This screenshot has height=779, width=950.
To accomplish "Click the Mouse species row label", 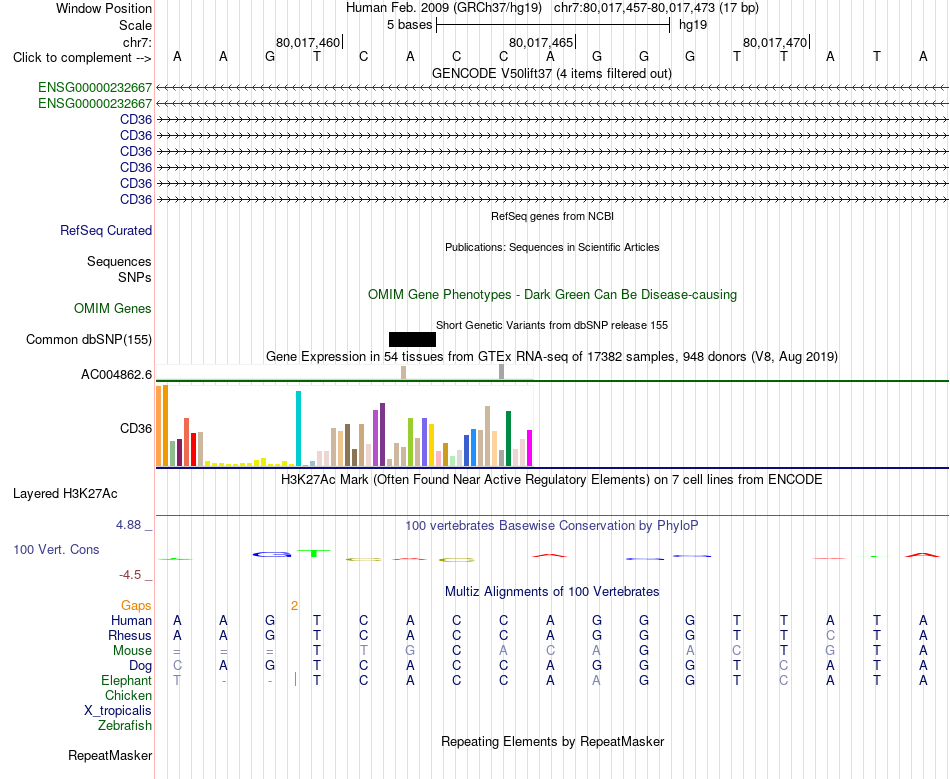I will coord(133,651).
